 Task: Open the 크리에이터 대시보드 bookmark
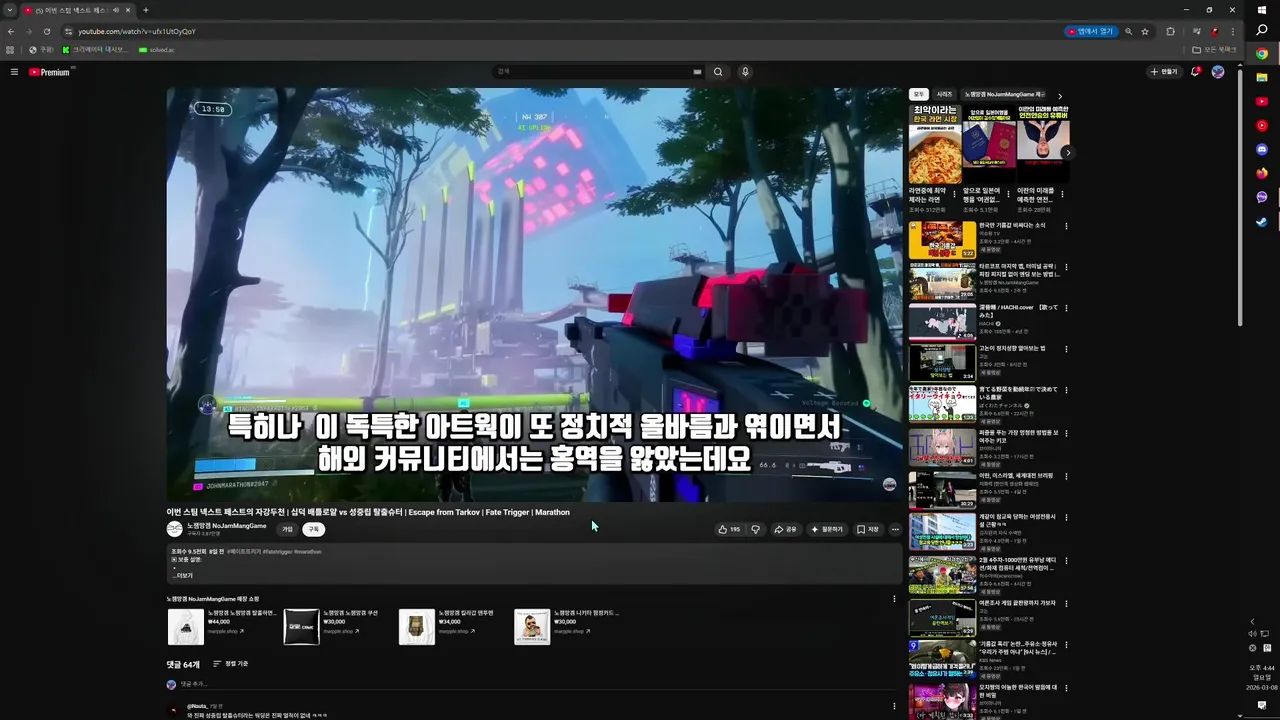click(95, 49)
